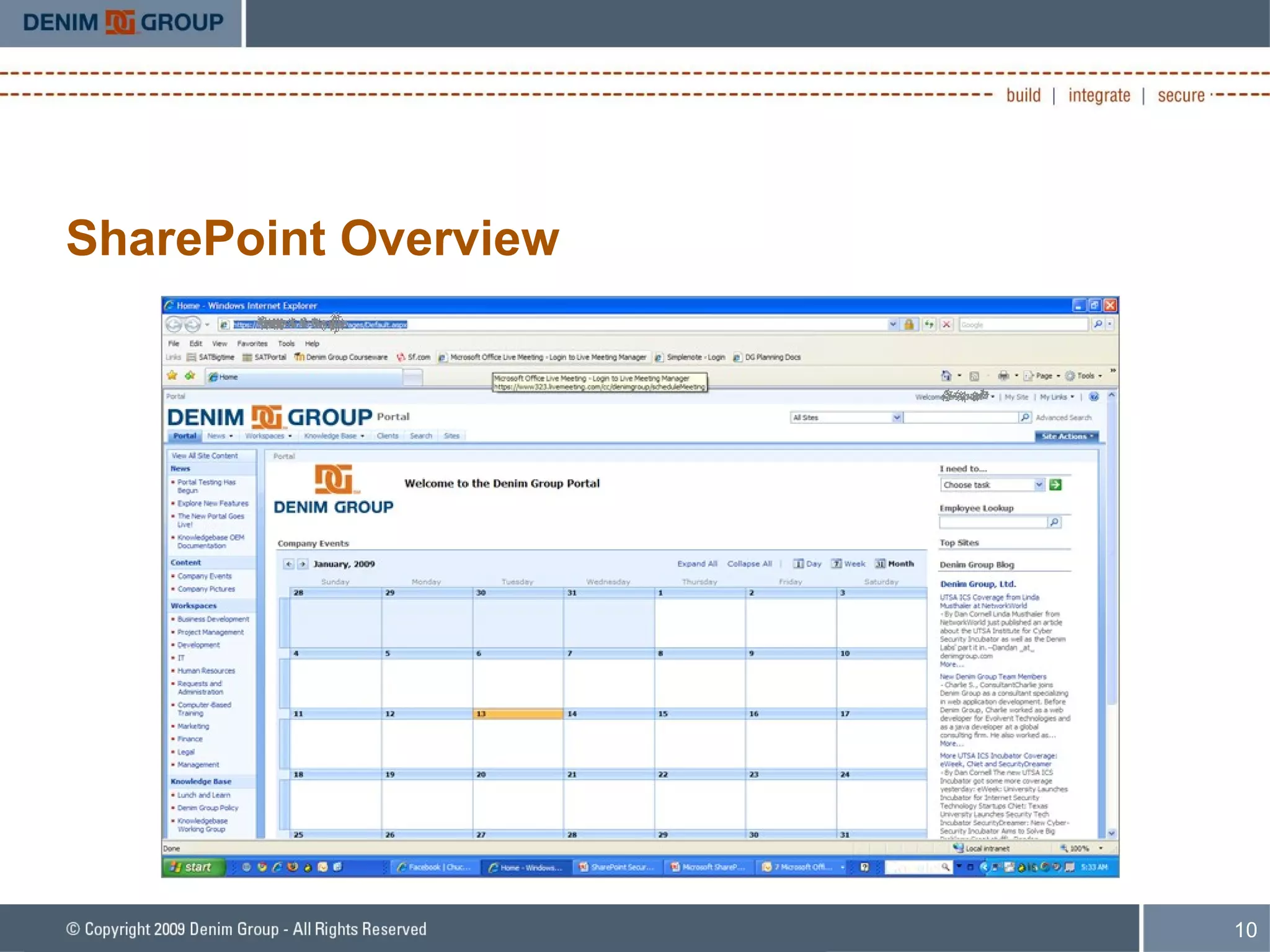Screen dimensions: 1270x952
Task: Go to previous month calendar arrow
Action: (x=288, y=564)
